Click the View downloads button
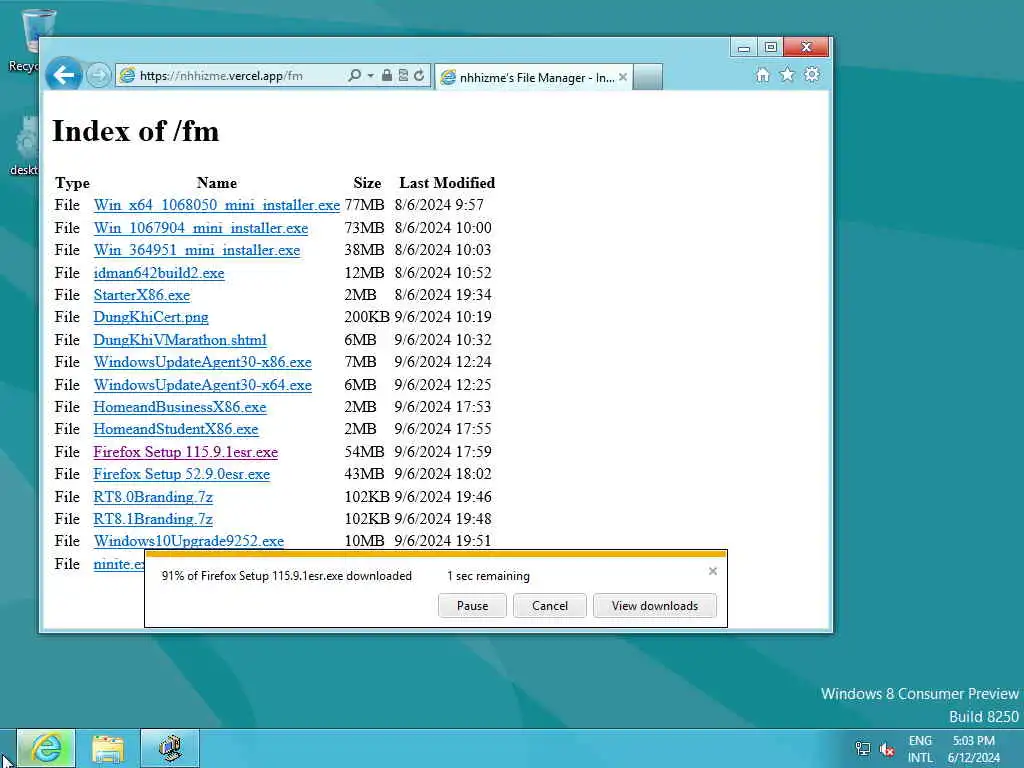Viewport: 1024px width, 768px height. [654, 606]
